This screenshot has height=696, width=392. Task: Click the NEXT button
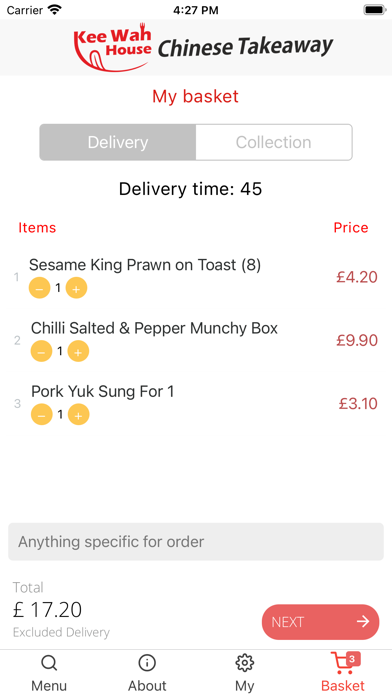coord(321,622)
